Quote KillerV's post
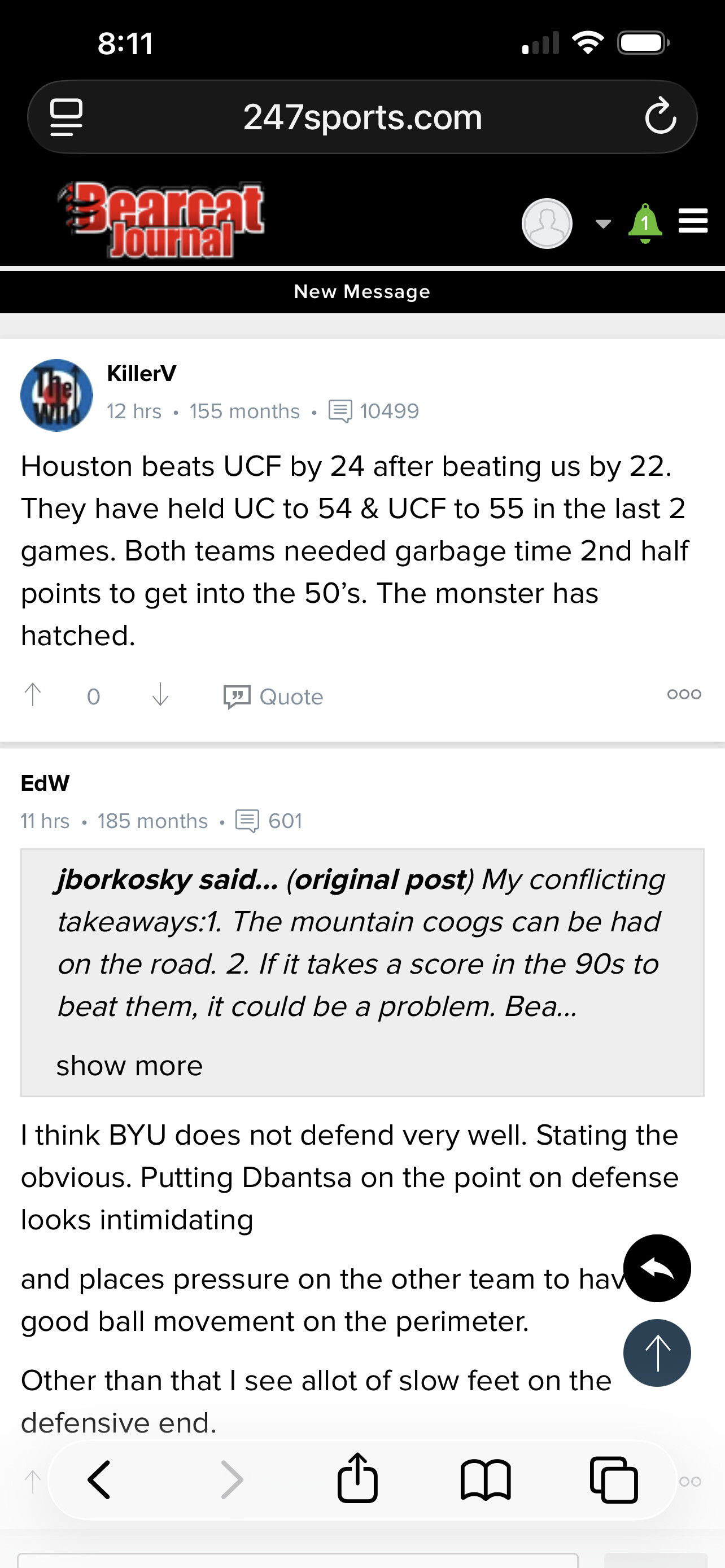 [274, 697]
